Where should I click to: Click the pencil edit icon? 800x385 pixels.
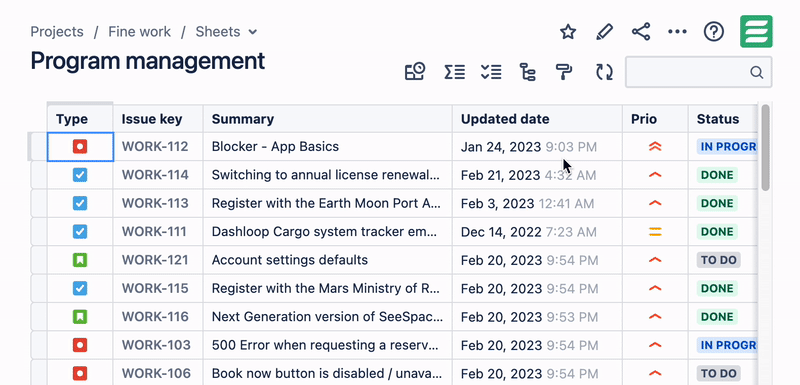coord(604,32)
